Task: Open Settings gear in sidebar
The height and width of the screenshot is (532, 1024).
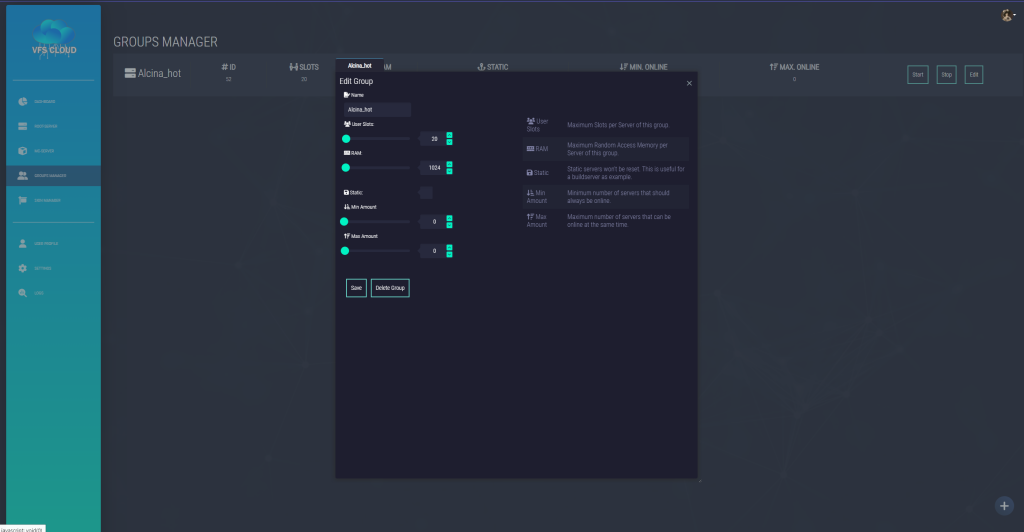Action: coord(23,268)
